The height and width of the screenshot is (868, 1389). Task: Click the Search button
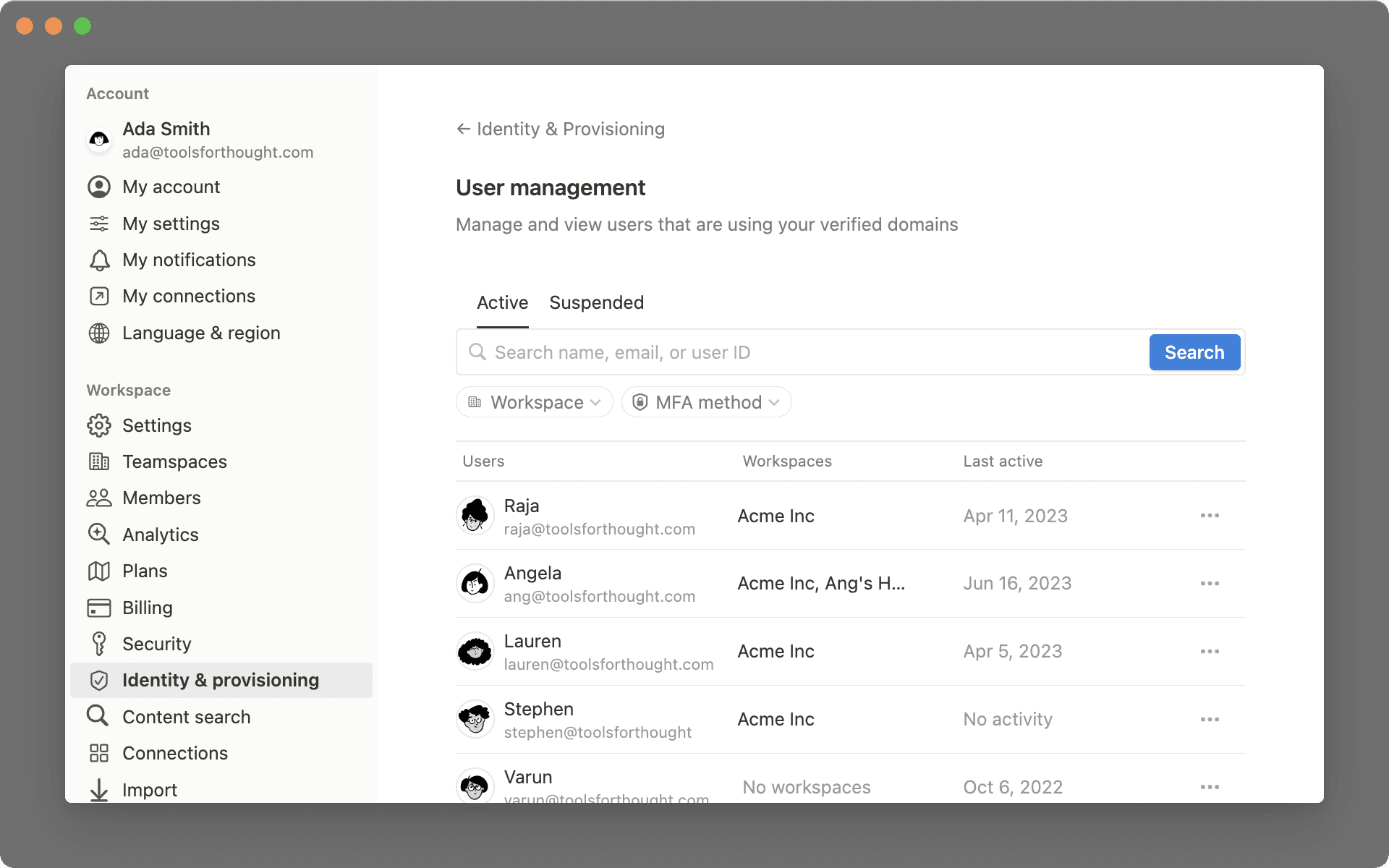1194,352
